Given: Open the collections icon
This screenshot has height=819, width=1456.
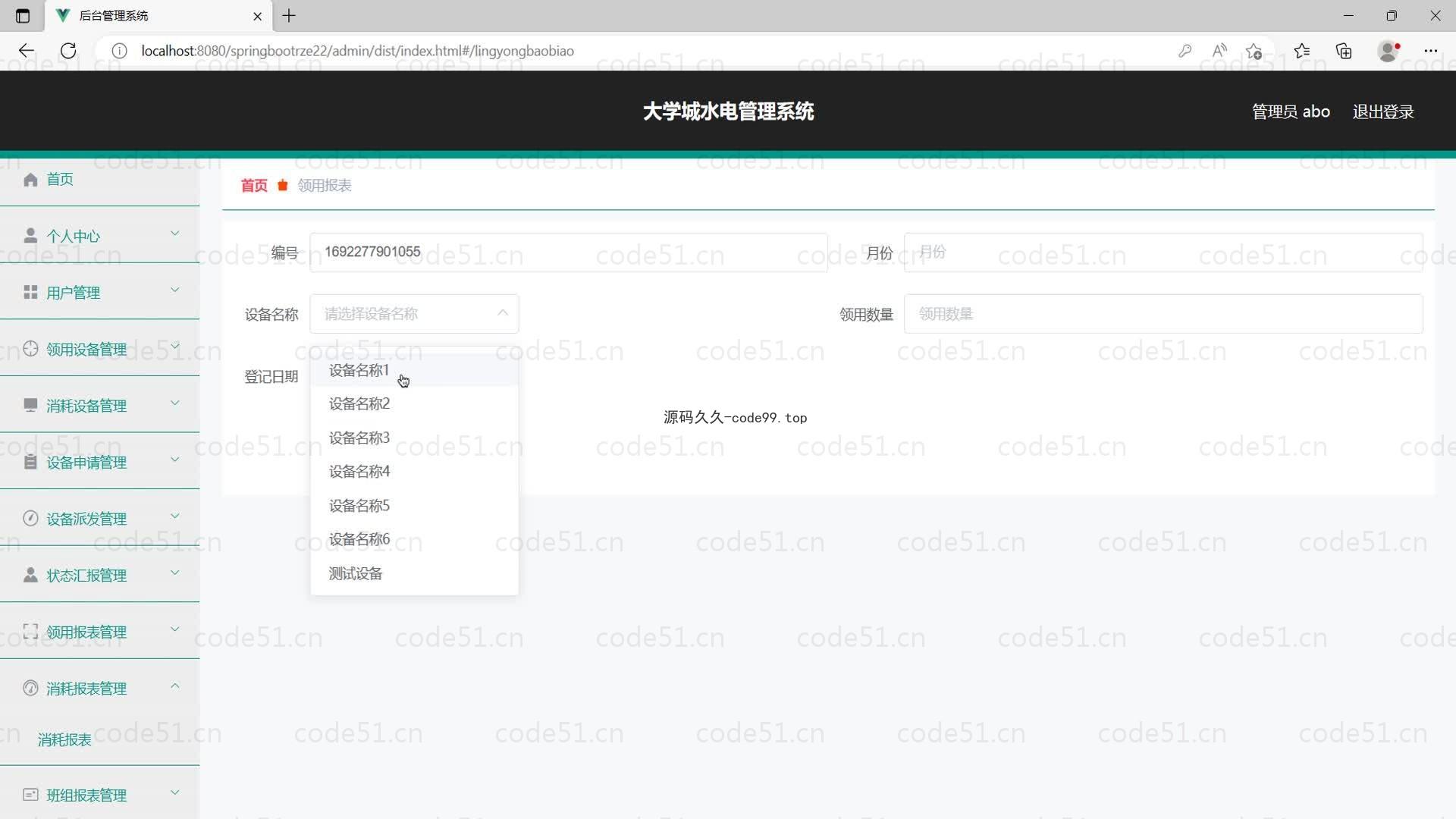Looking at the screenshot, I should pyautogui.click(x=1344, y=51).
